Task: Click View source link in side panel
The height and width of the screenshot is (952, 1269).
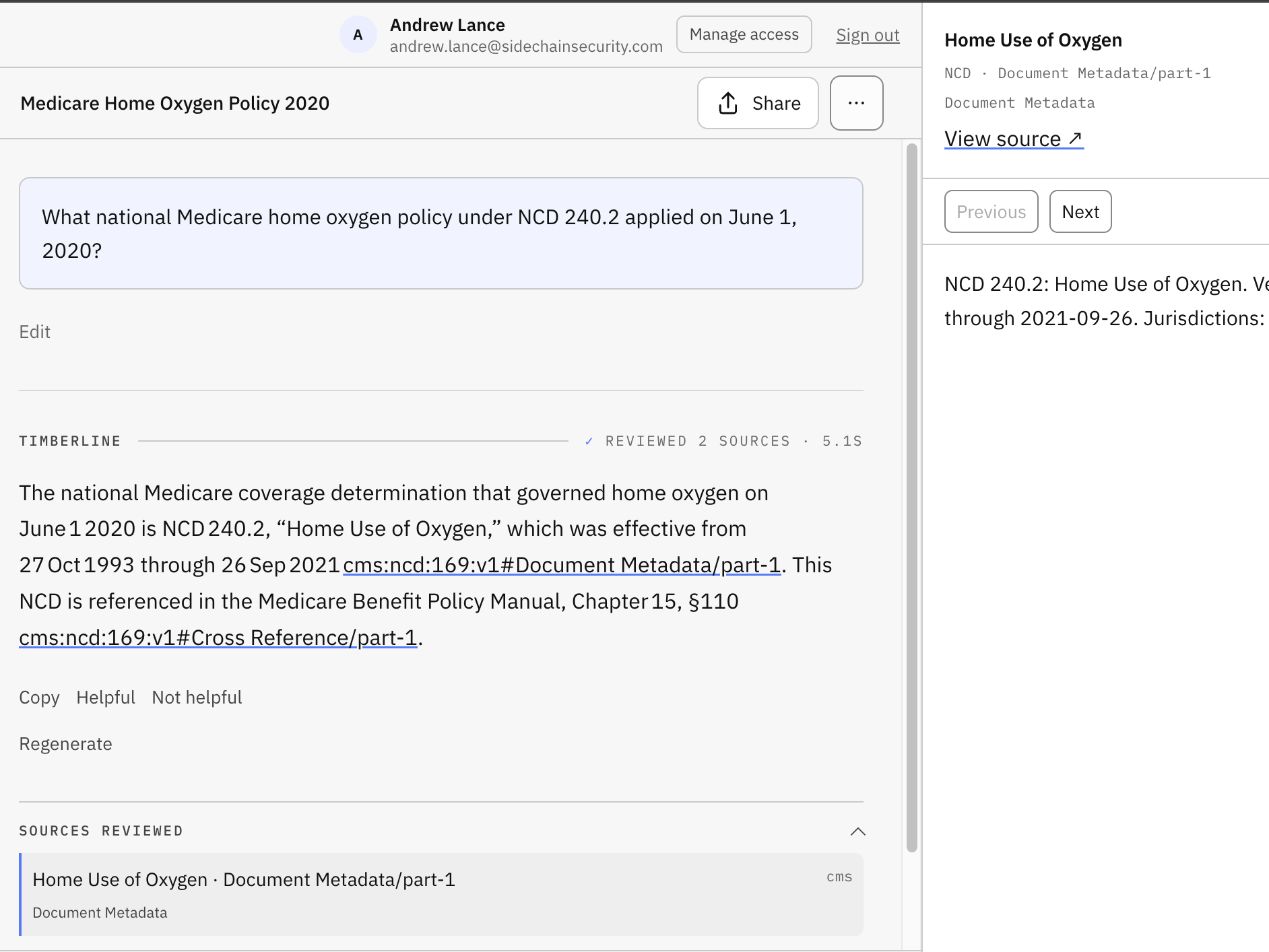Action: pos(1014,139)
